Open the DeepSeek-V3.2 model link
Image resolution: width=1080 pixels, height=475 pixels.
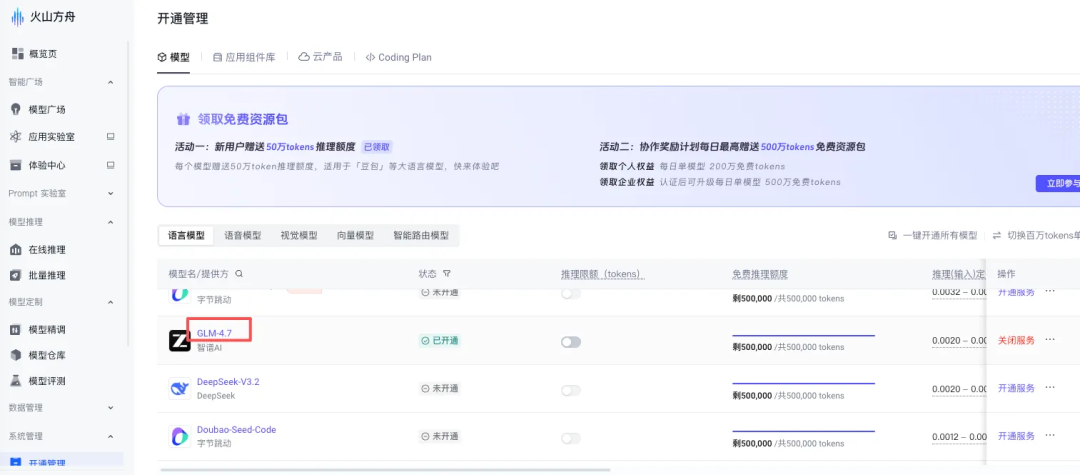228,382
